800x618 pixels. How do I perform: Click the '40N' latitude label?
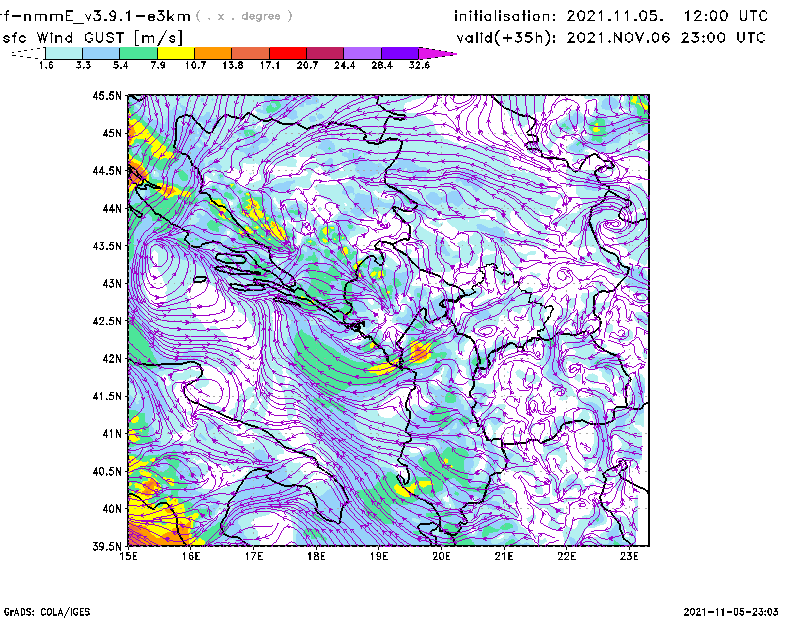(112, 509)
